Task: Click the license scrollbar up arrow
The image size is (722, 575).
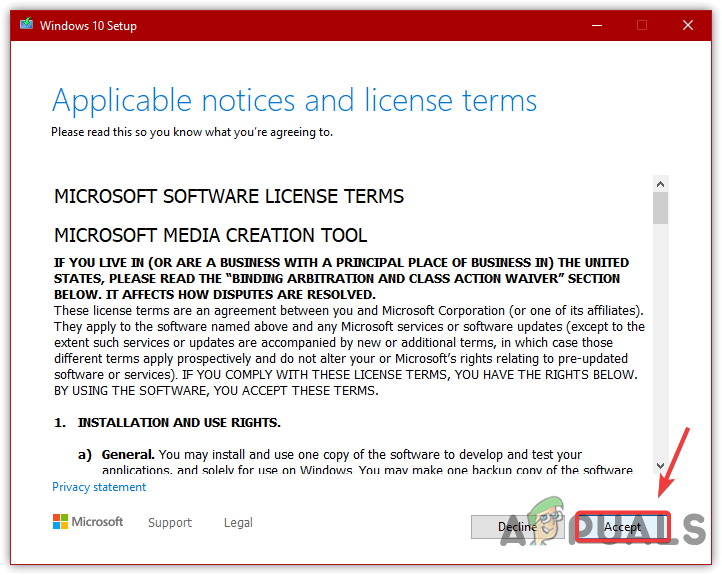Action: click(660, 184)
